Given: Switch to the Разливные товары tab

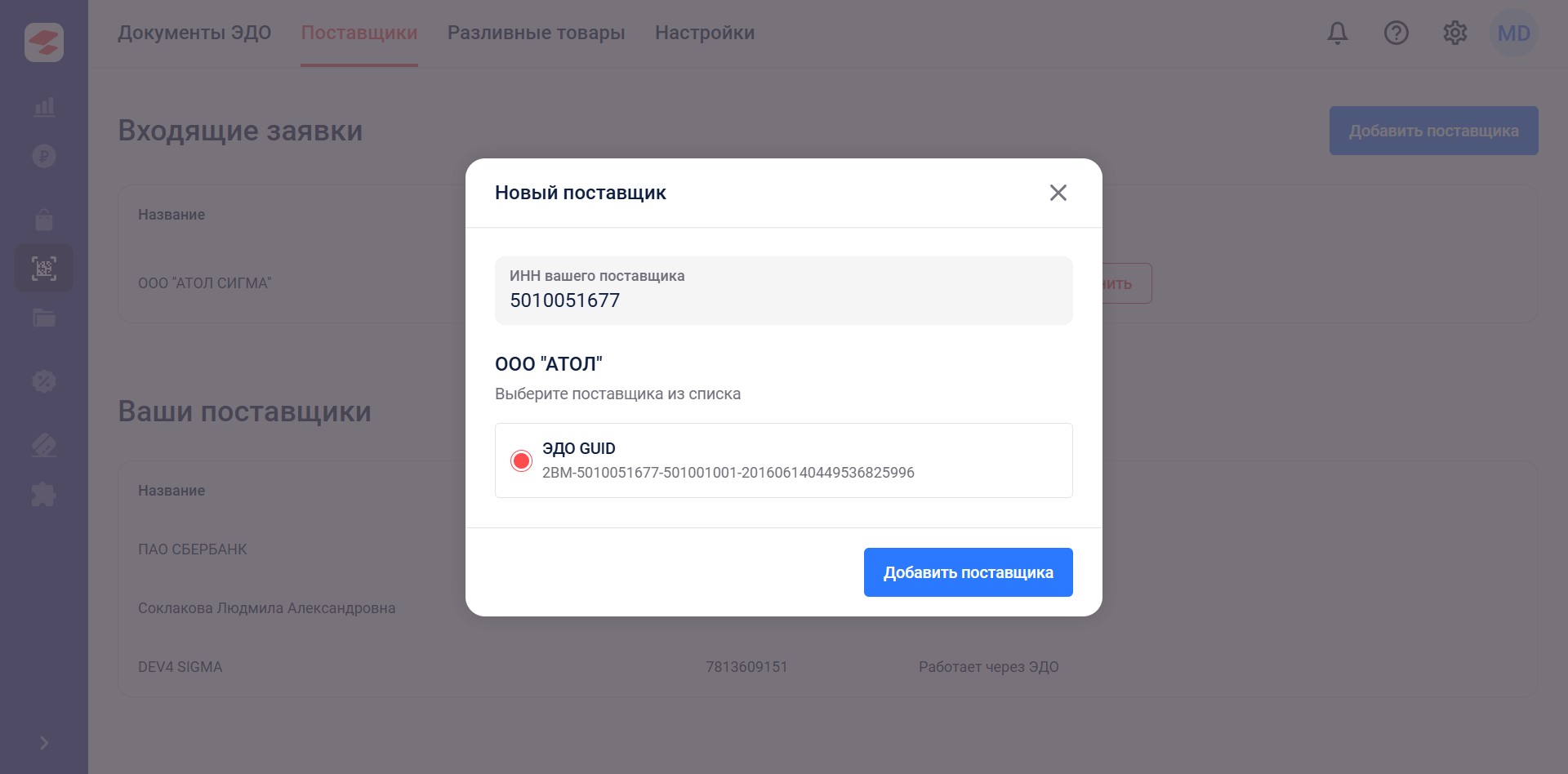Looking at the screenshot, I should [536, 33].
